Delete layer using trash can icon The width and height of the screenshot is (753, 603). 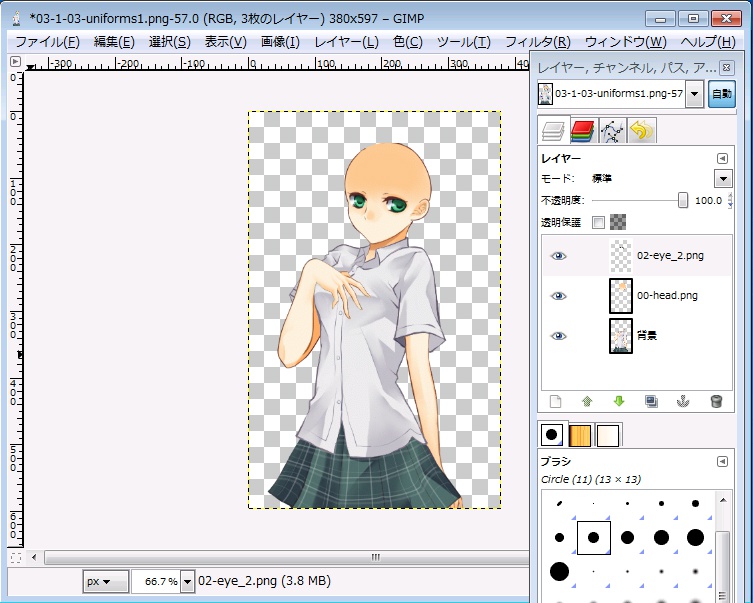[x=716, y=401]
